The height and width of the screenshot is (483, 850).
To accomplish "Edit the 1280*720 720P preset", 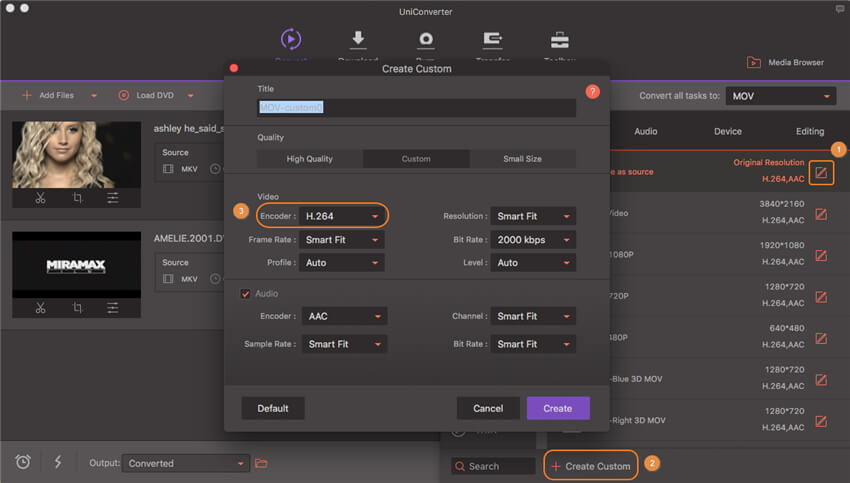I will point(821,297).
